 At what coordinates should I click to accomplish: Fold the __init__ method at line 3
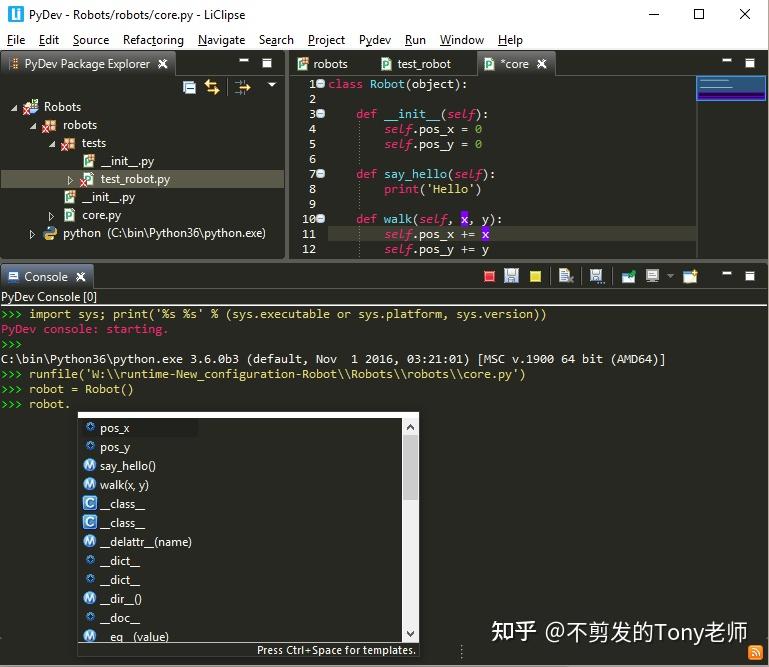tap(321, 114)
